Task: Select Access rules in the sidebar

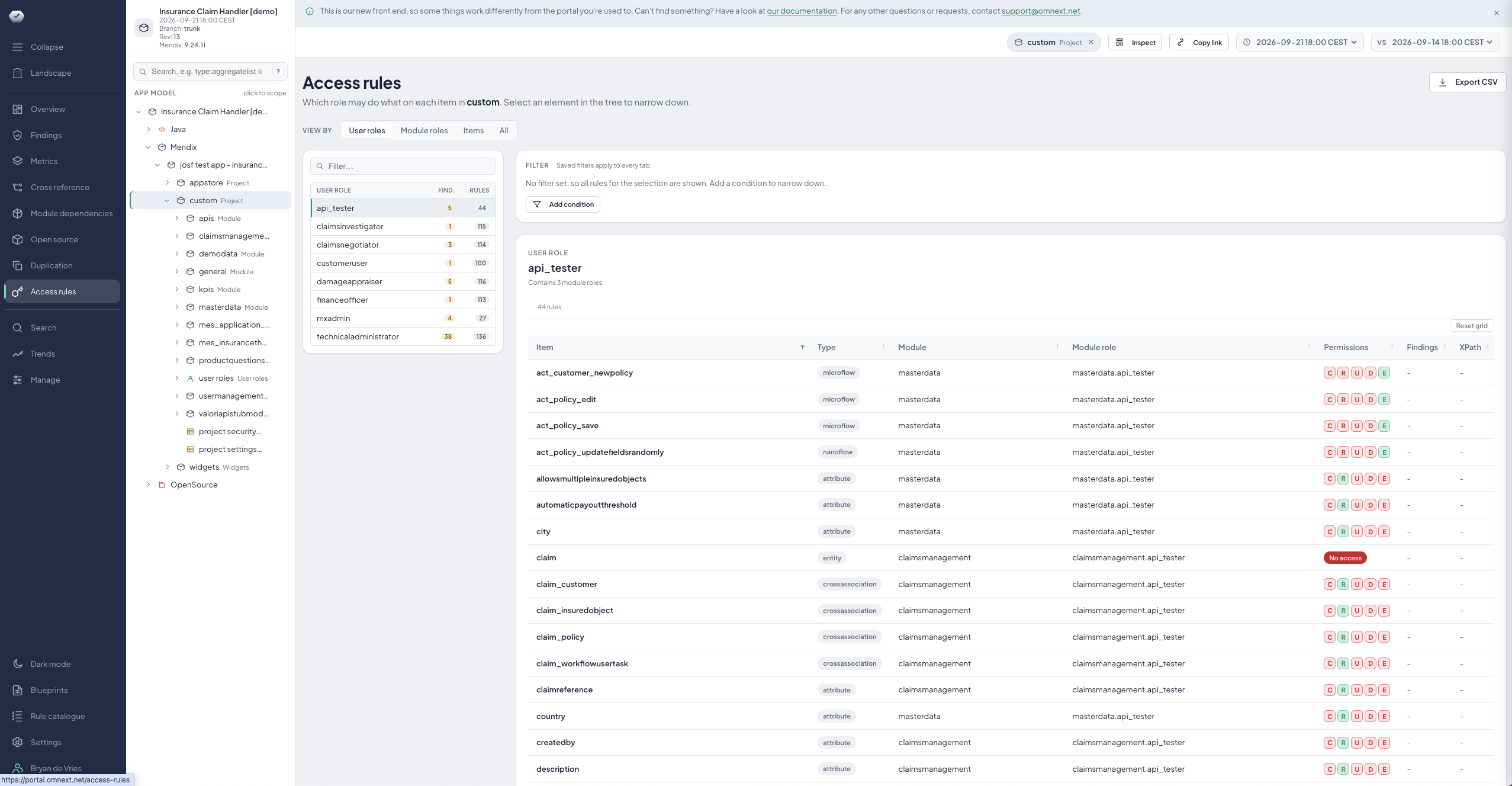Action: pos(62,291)
